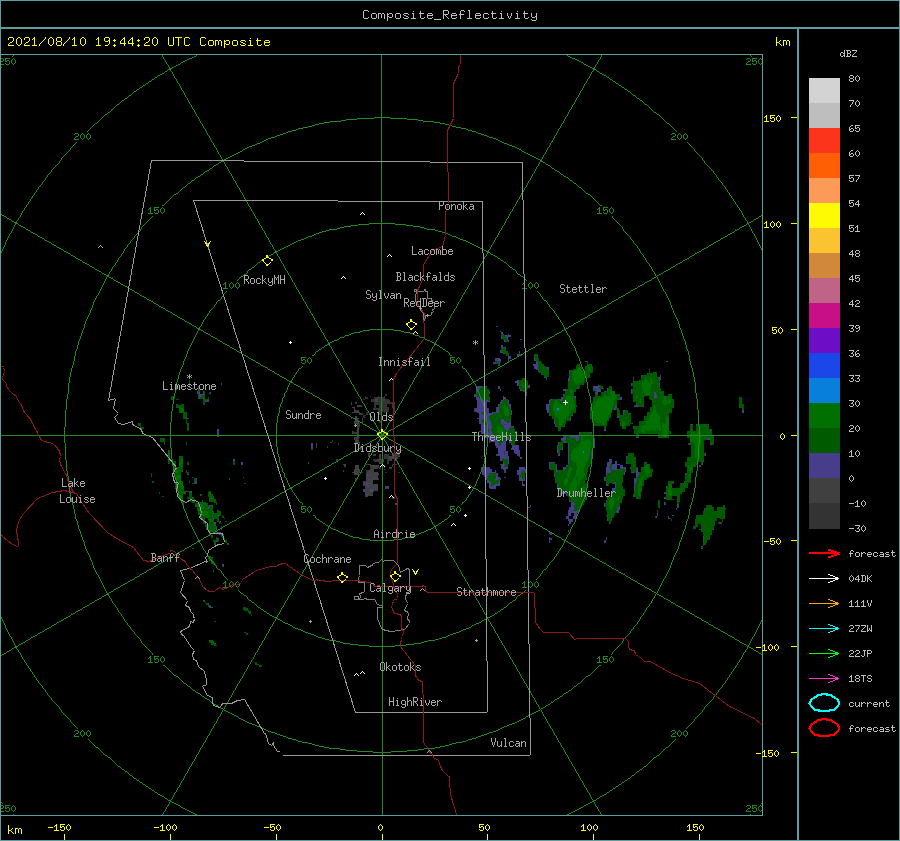Click the Cochrane label on map
The height and width of the screenshot is (841, 900).
[x=327, y=559]
